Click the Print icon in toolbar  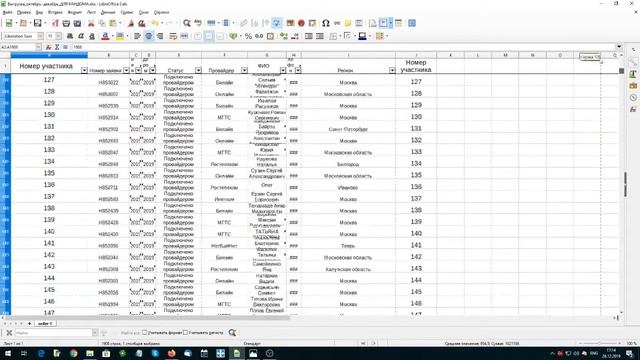[x=66, y=23]
